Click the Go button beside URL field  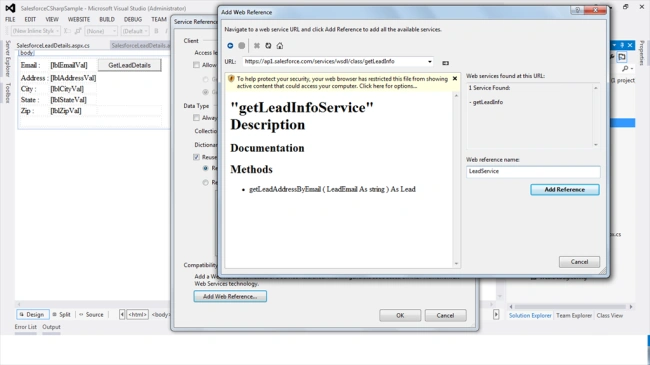point(445,63)
